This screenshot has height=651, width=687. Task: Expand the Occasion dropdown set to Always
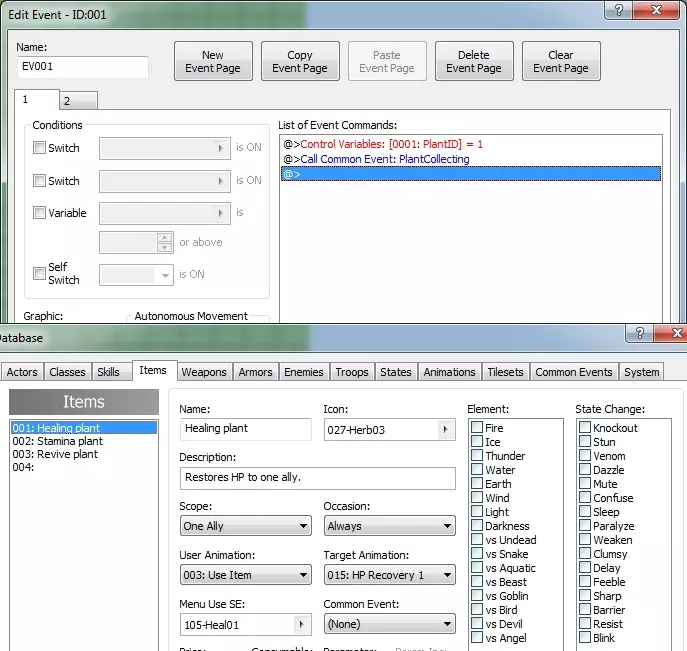coord(389,526)
